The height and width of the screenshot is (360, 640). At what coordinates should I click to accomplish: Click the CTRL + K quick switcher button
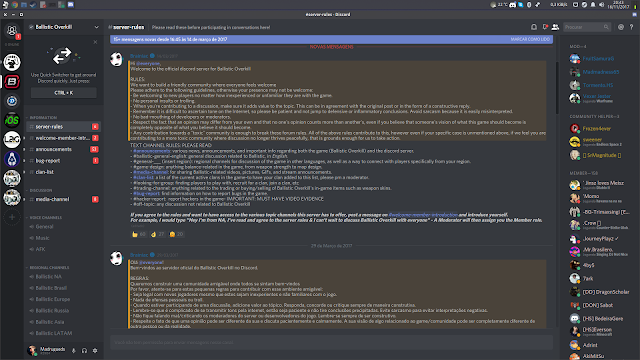(x=64, y=93)
